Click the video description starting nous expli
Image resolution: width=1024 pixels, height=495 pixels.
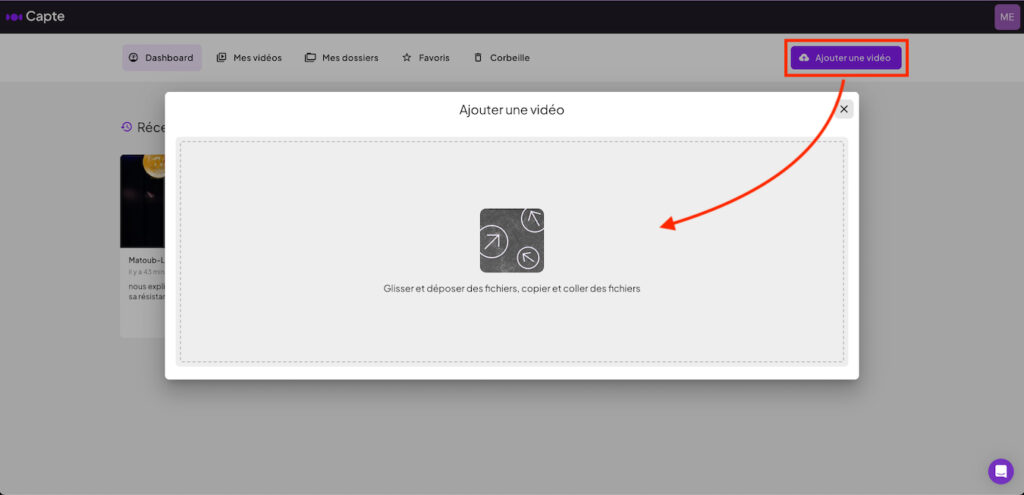pyautogui.click(x=146, y=291)
